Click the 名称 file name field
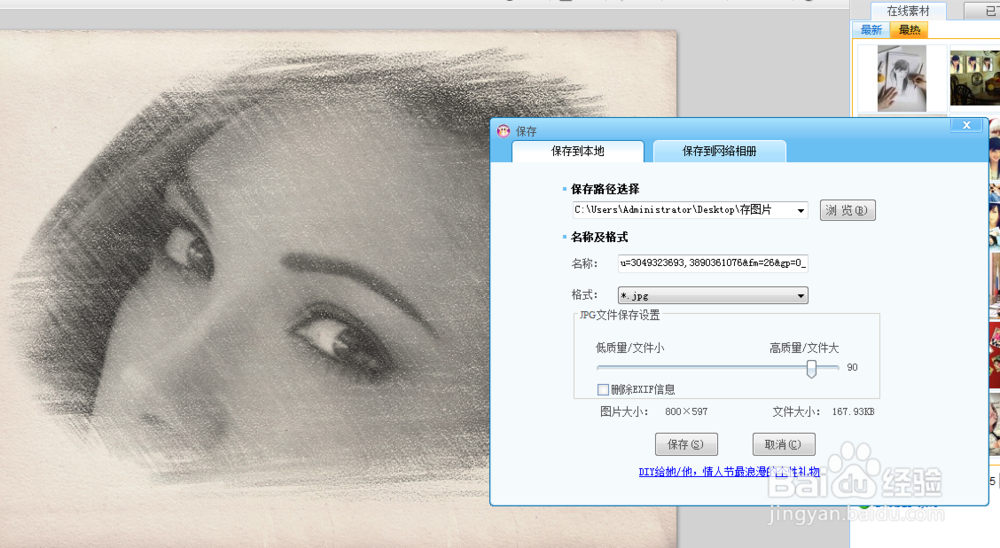The width and height of the screenshot is (1000, 548). [712, 263]
